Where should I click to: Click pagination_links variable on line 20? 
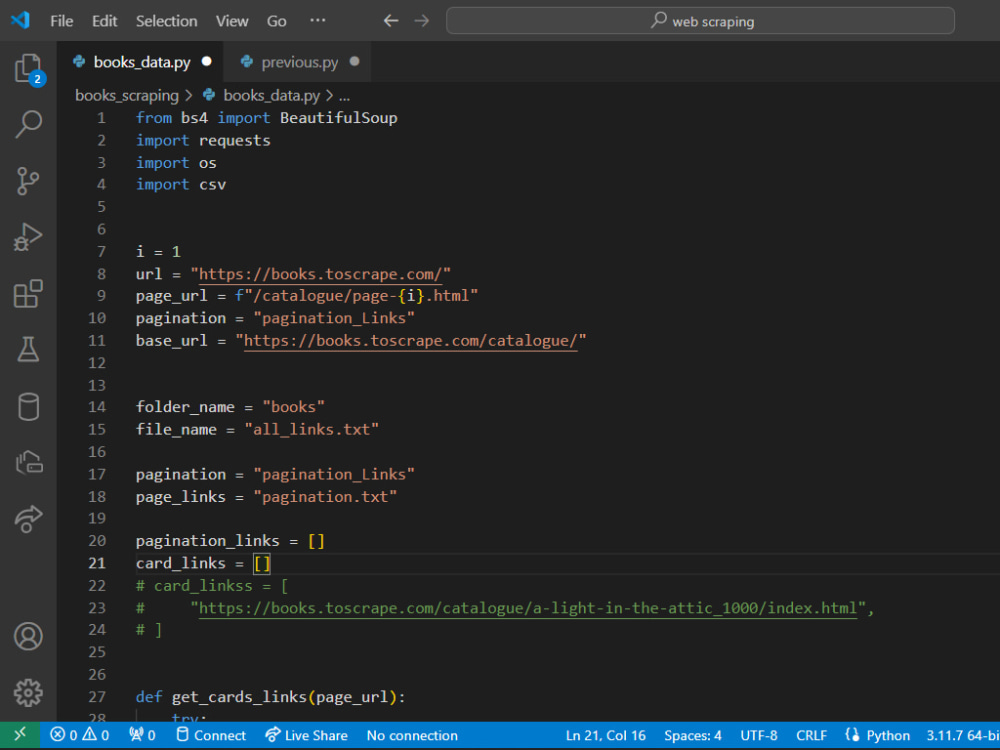(207, 541)
